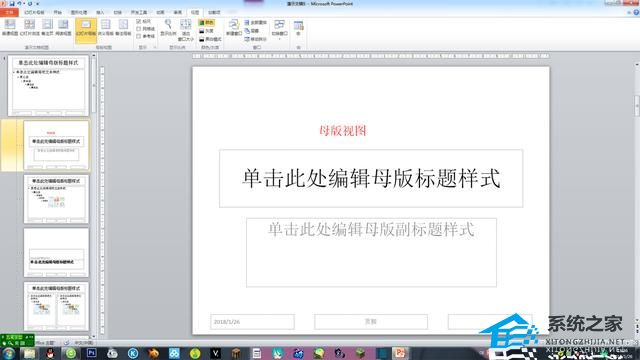Image resolution: width=640 pixels, height=360 pixels.
Task: Click New Window (新建窗口)
Action: [233, 27]
